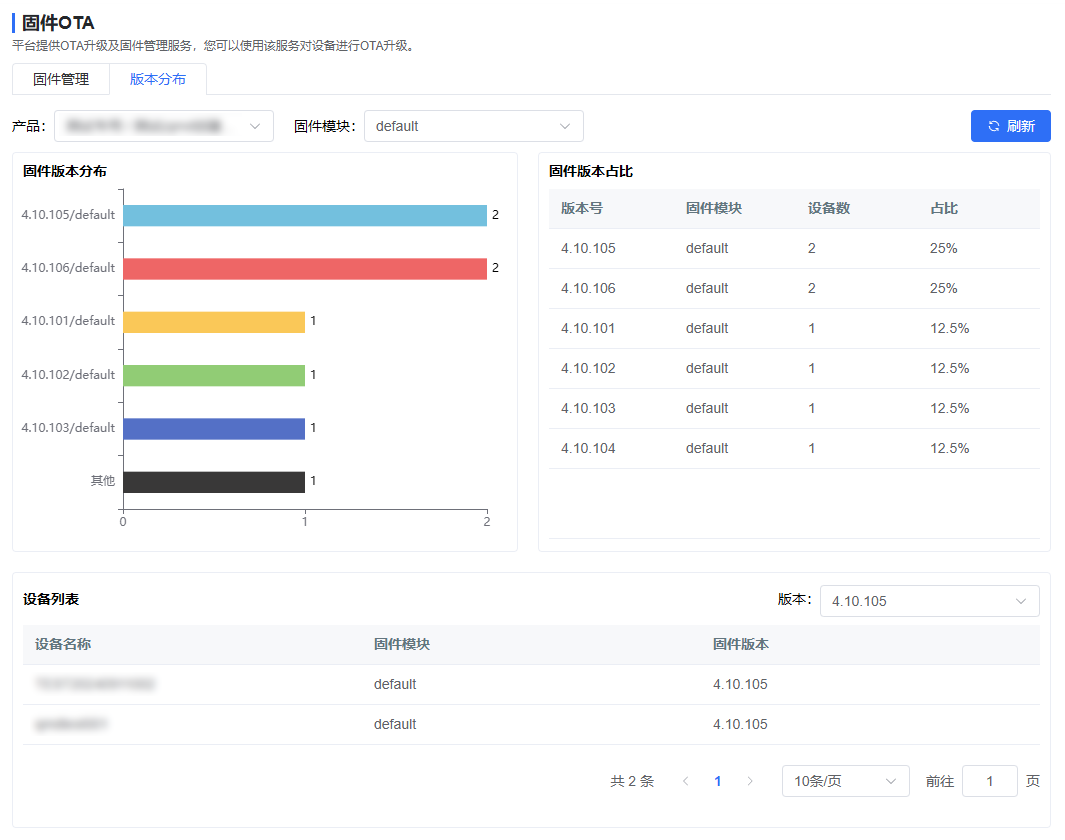Select page number 1 in pagination
1065x840 pixels.
point(717,781)
